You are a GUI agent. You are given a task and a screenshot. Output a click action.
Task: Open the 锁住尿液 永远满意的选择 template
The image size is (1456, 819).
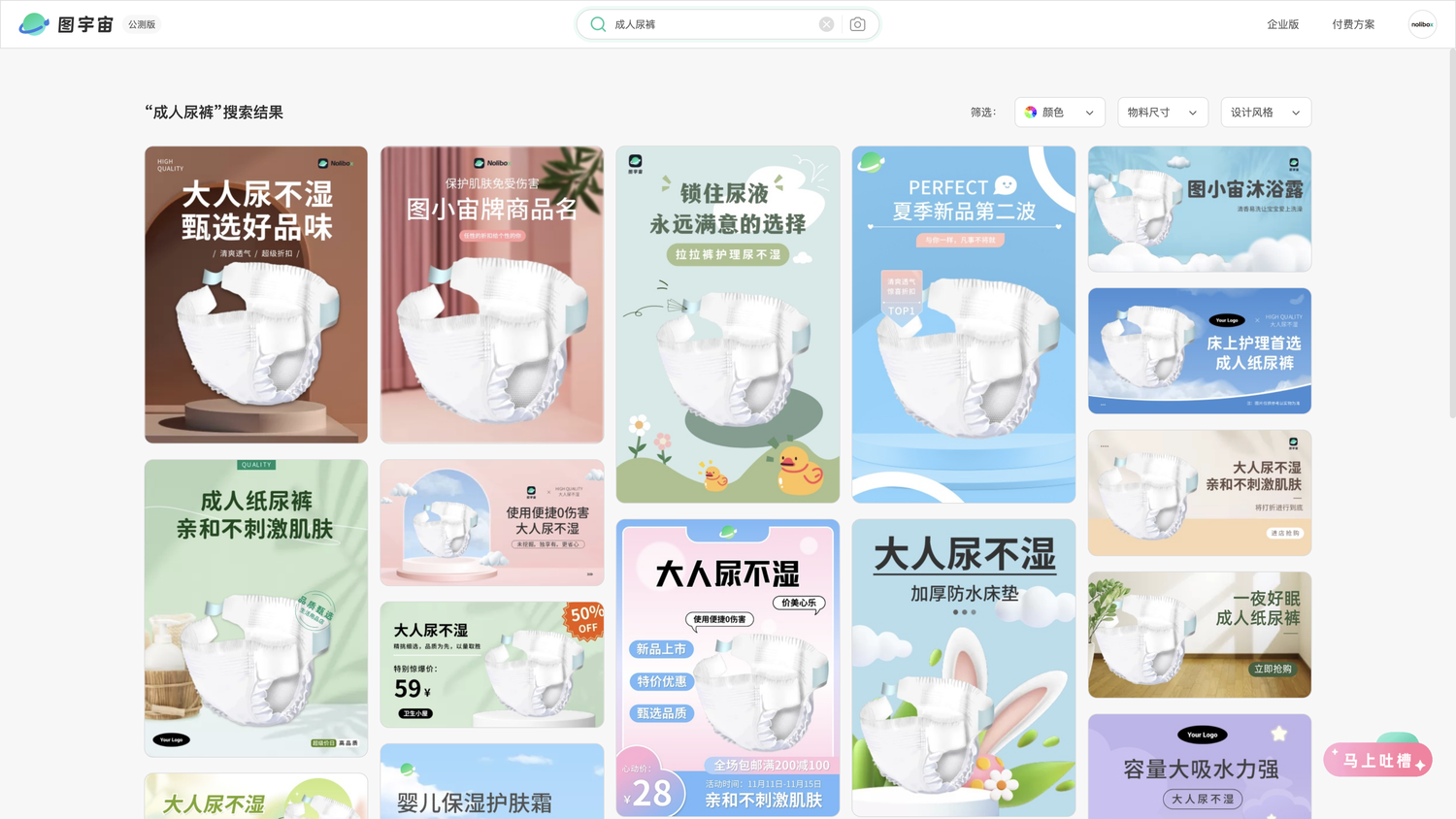pos(728,324)
